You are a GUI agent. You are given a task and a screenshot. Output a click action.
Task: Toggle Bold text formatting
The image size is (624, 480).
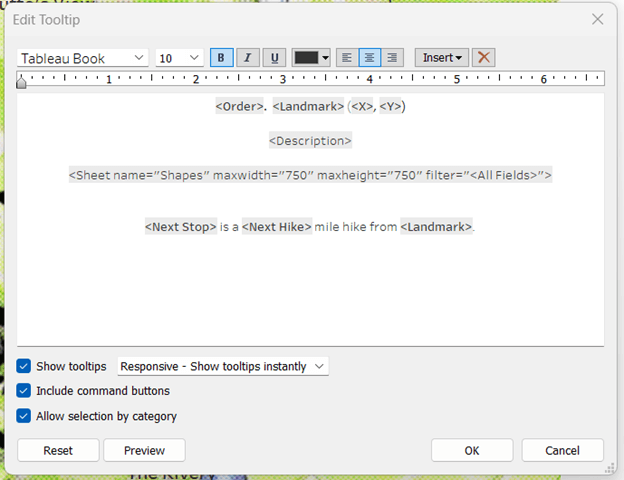click(220, 58)
